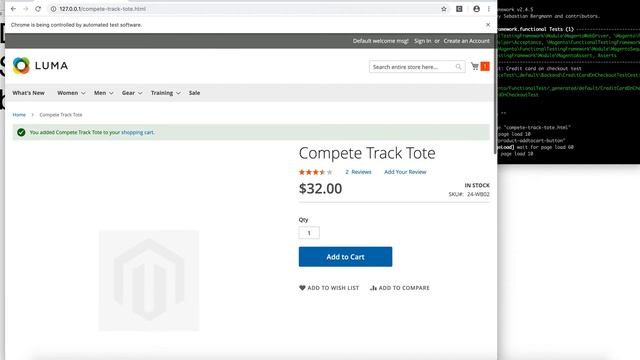The height and width of the screenshot is (360, 640).
Task: Open the shopping cart icon
Action: point(475,66)
